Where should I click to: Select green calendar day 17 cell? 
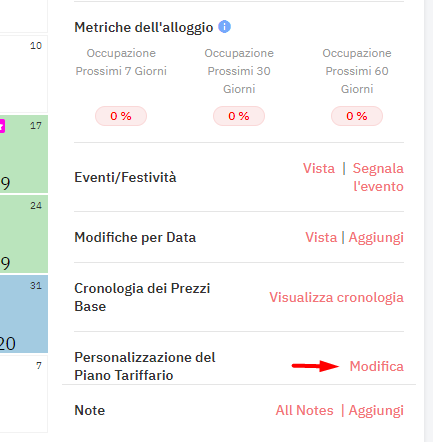pos(24,154)
